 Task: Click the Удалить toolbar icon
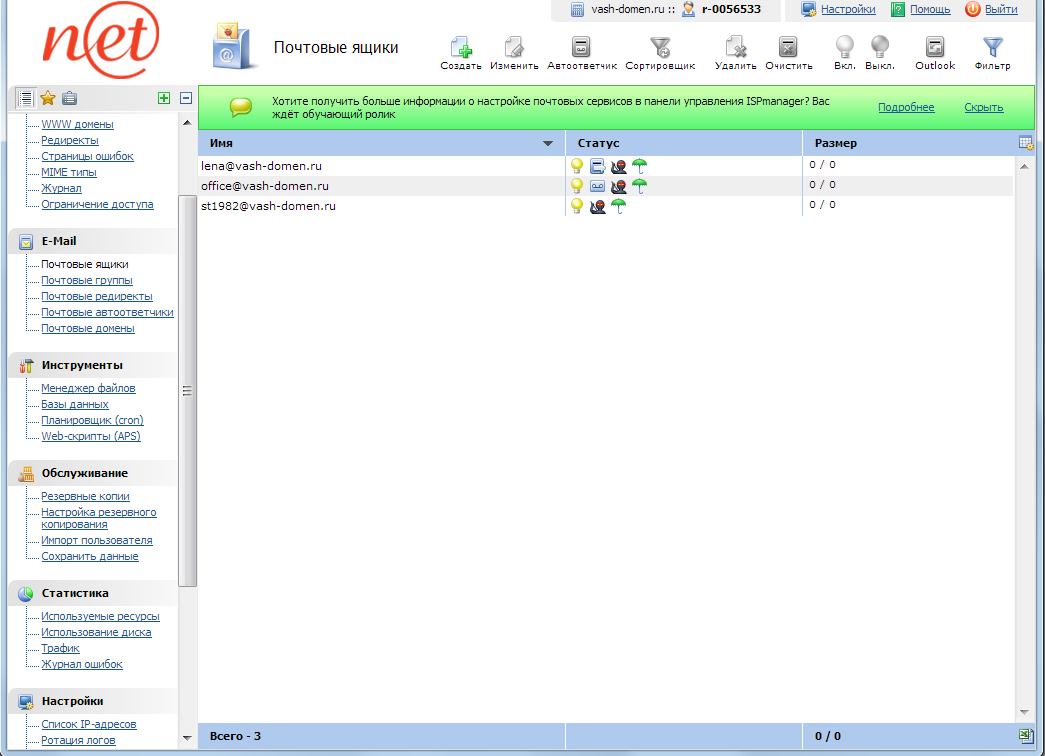(734, 48)
